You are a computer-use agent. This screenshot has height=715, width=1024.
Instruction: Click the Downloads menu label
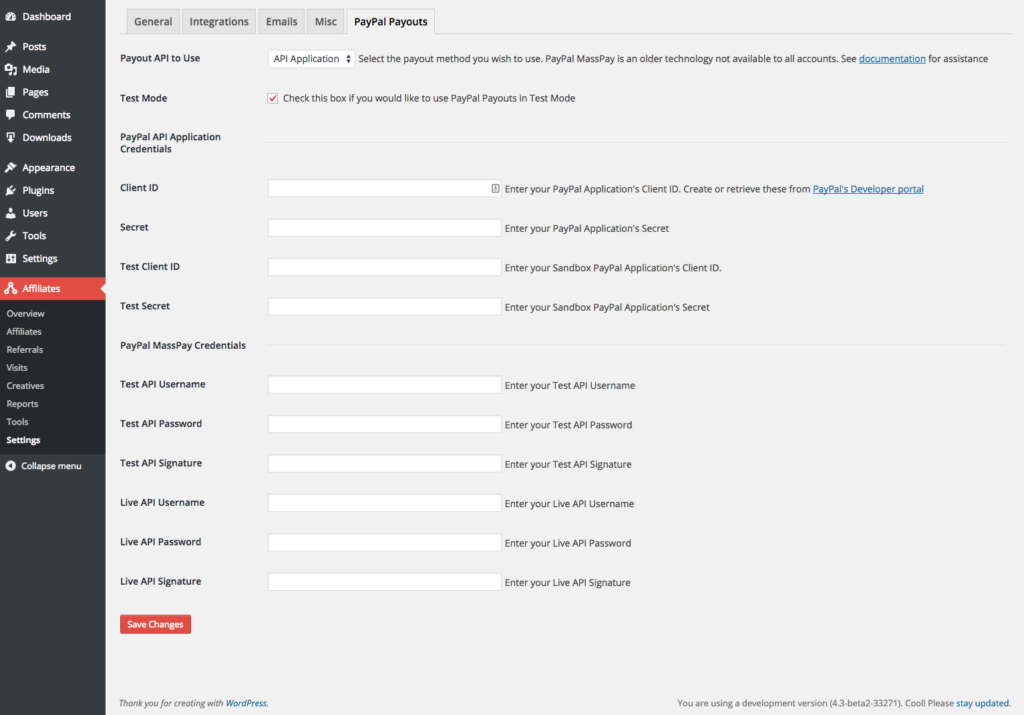[x=47, y=137]
